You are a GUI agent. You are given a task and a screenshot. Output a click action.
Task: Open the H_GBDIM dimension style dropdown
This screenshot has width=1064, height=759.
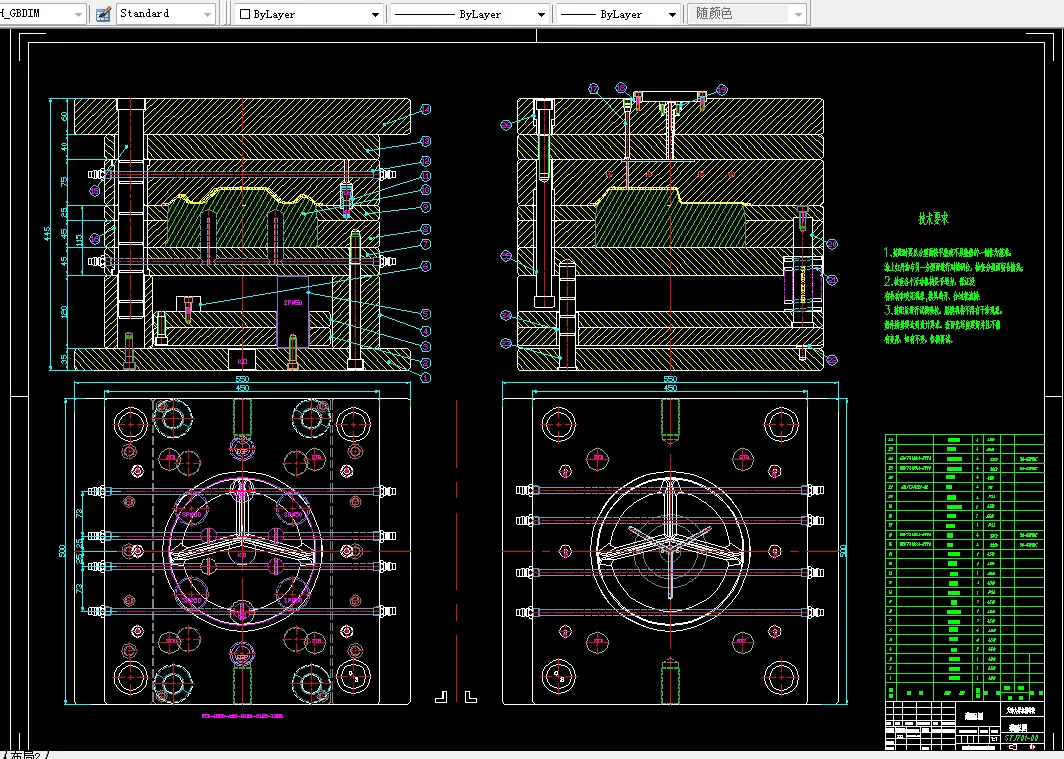tap(79, 14)
